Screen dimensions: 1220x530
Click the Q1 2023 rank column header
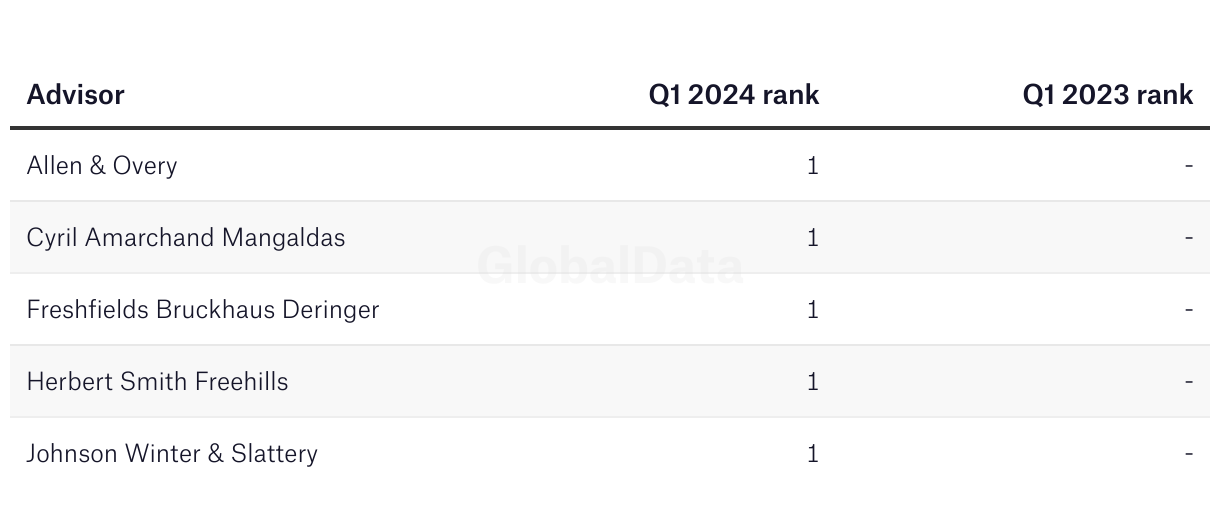(1108, 95)
